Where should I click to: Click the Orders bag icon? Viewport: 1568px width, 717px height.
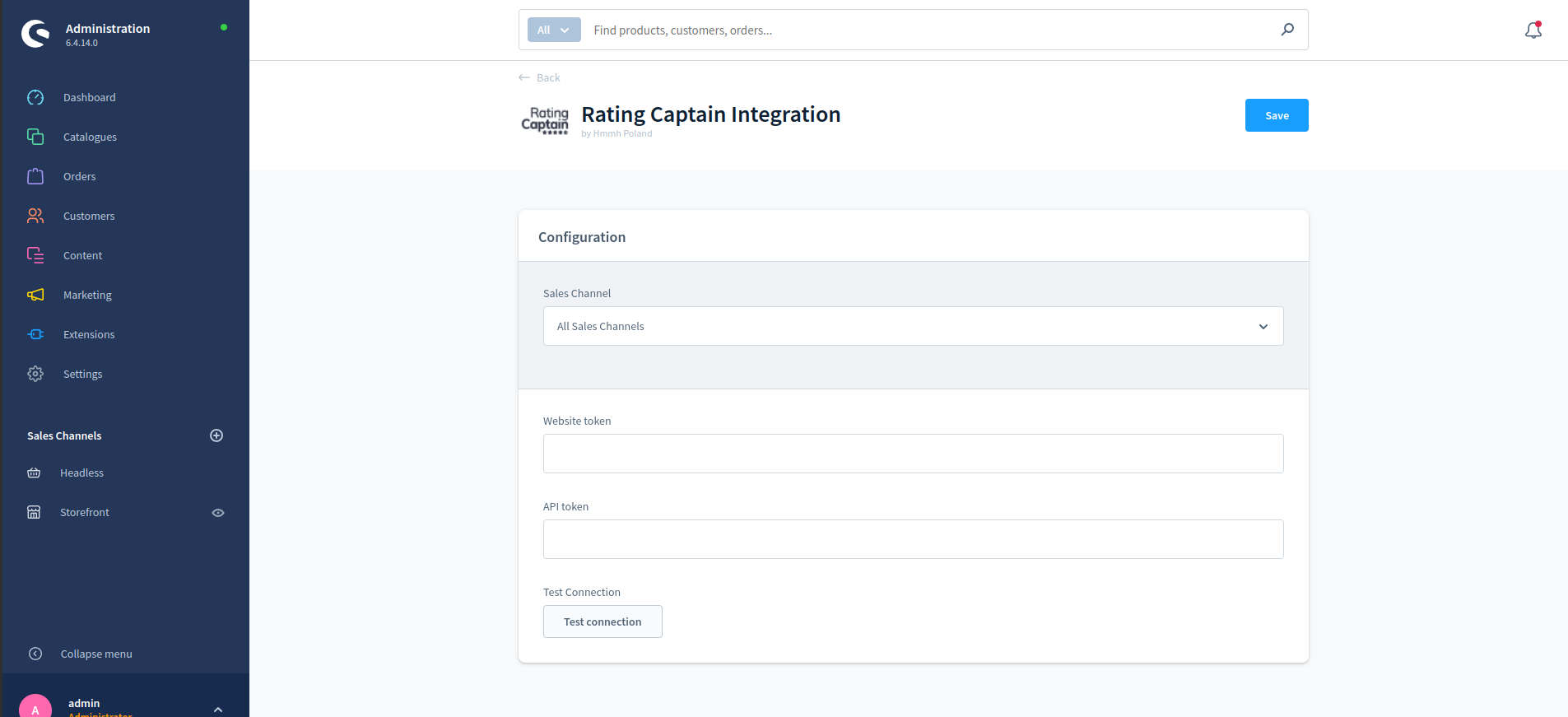tap(35, 176)
